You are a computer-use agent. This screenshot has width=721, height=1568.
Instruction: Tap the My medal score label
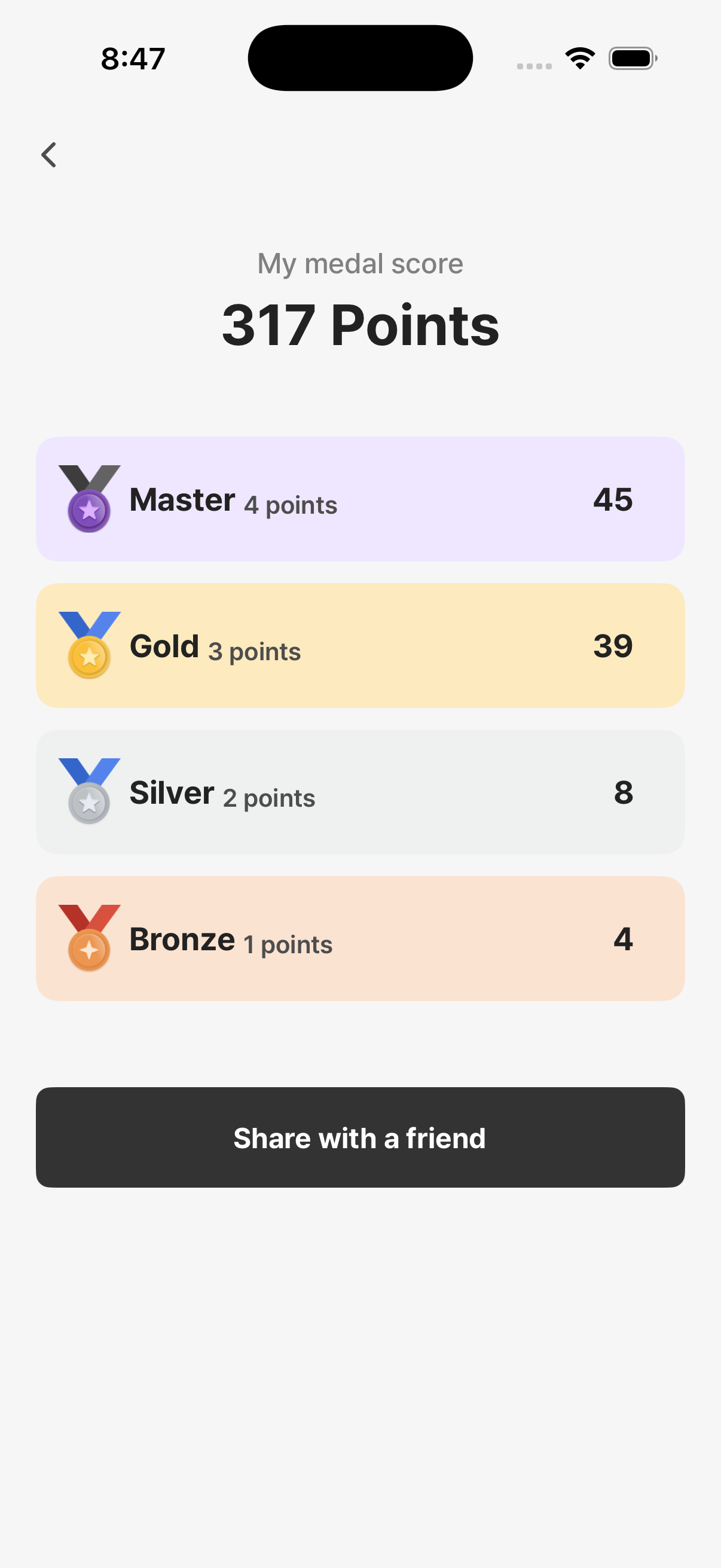click(359, 263)
